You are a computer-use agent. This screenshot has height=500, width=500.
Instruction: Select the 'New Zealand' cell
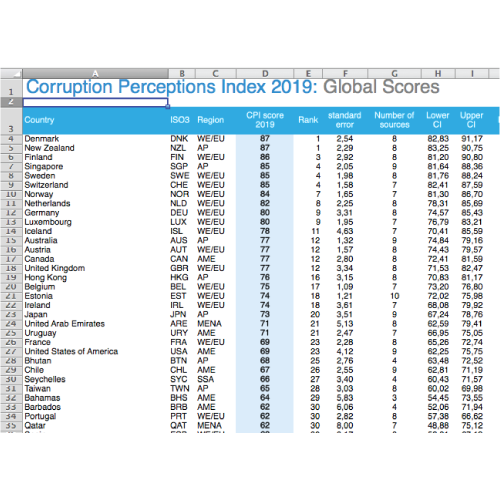[x=95, y=148]
